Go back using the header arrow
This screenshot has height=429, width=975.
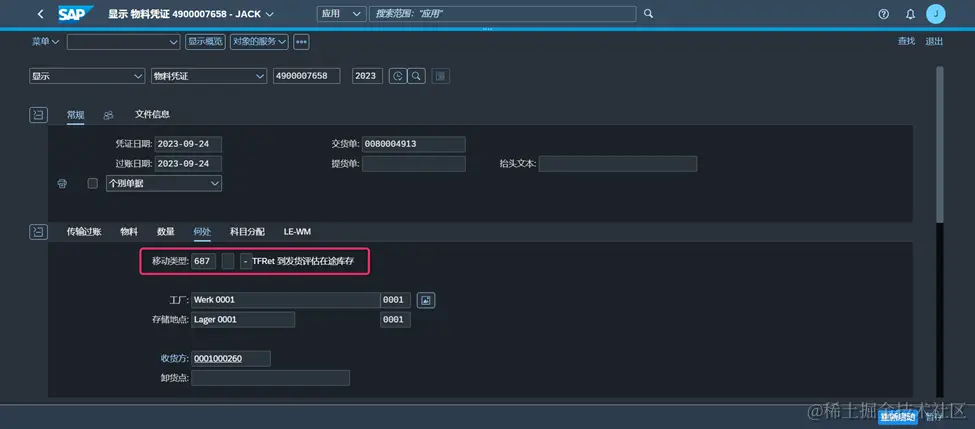pos(40,14)
